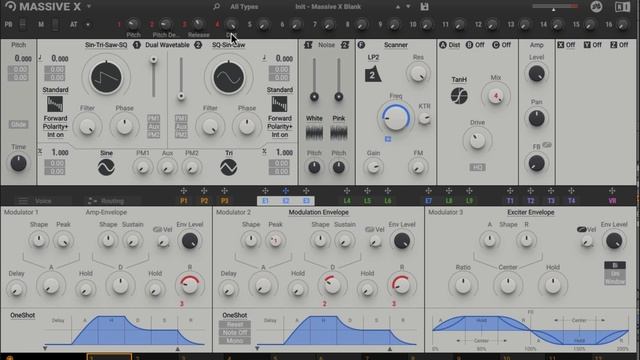Select oscillator 1 wavetable Sin-Tri-Saw-SQ

click(x=106, y=45)
